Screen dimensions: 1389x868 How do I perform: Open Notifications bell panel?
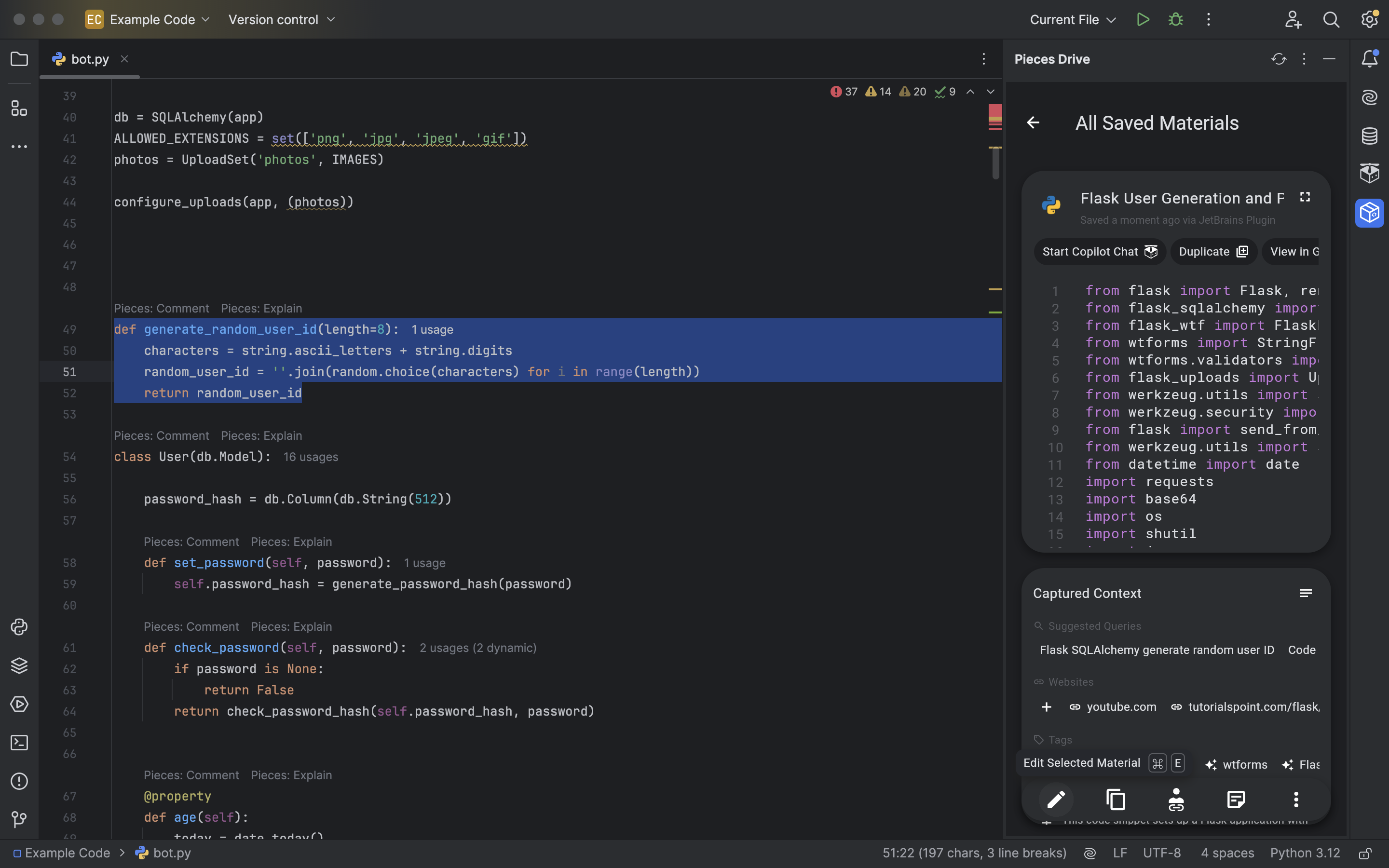click(x=1370, y=58)
